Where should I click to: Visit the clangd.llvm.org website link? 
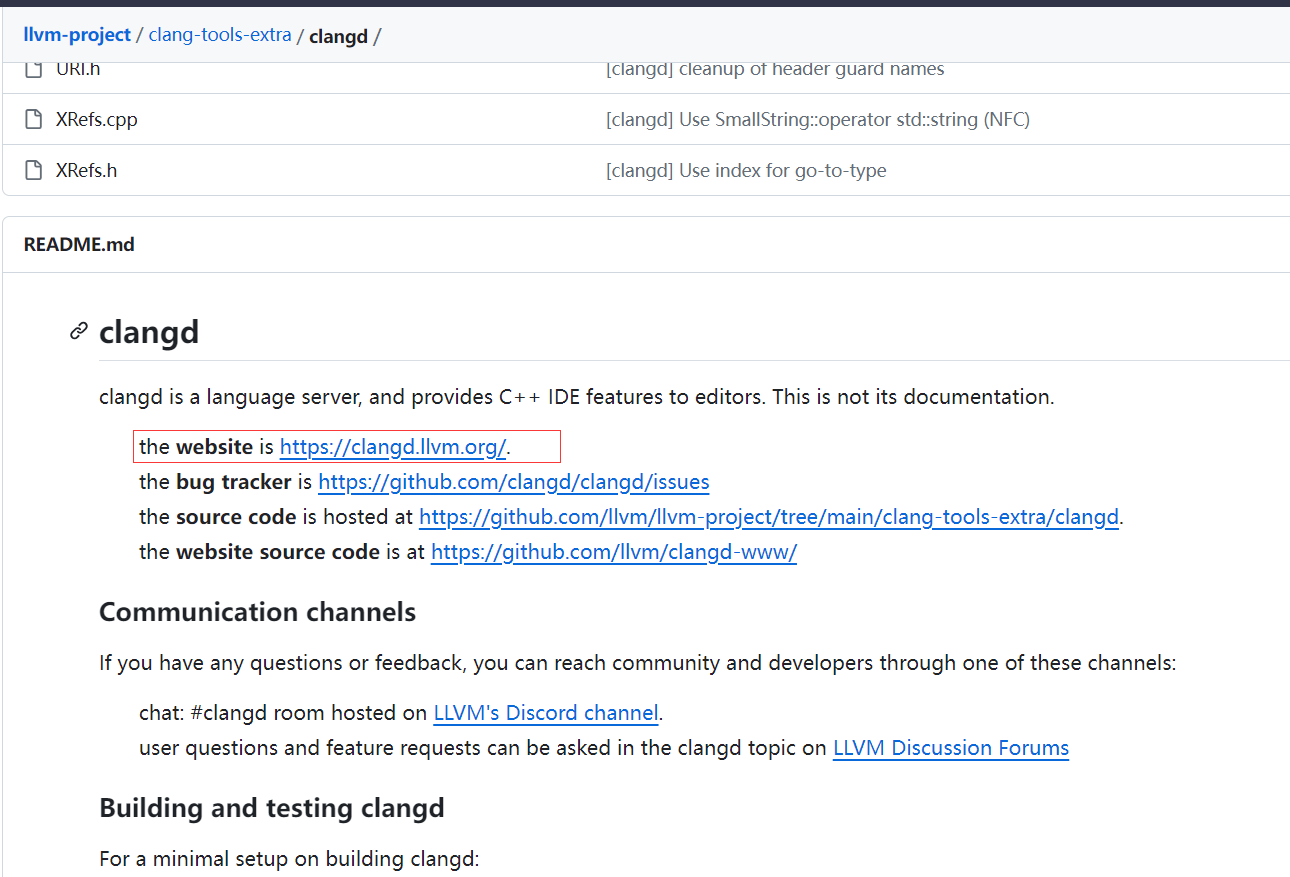pyautogui.click(x=392, y=447)
